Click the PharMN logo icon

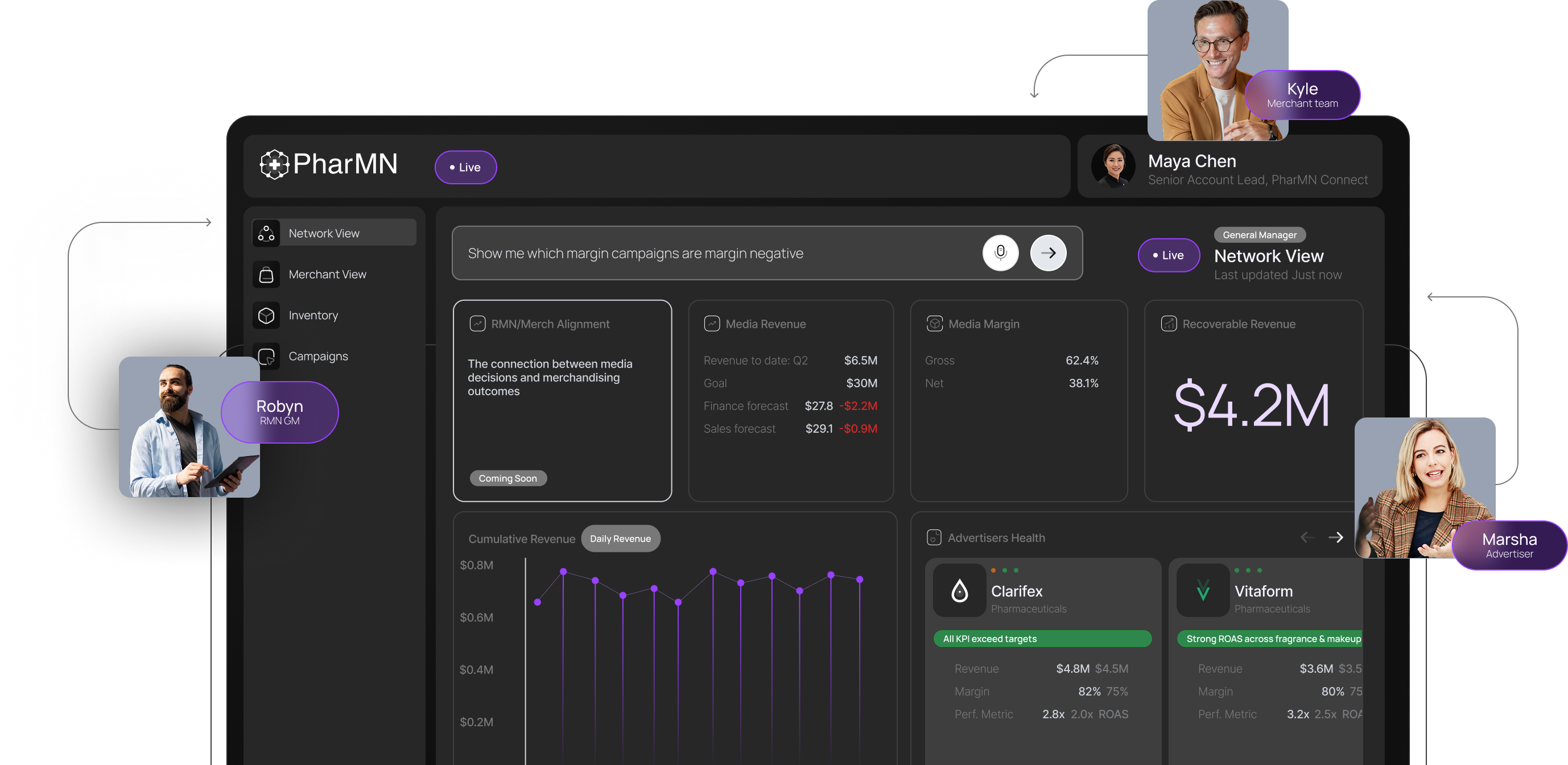[274, 164]
